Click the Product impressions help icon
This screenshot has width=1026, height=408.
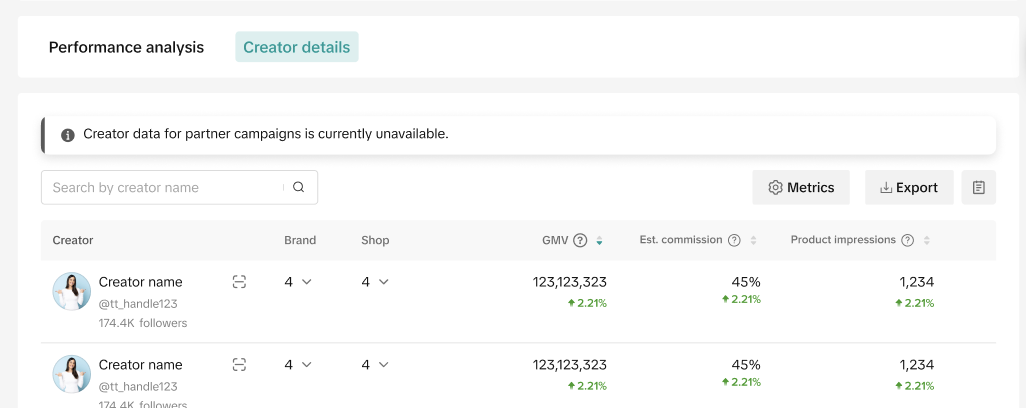(908, 240)
